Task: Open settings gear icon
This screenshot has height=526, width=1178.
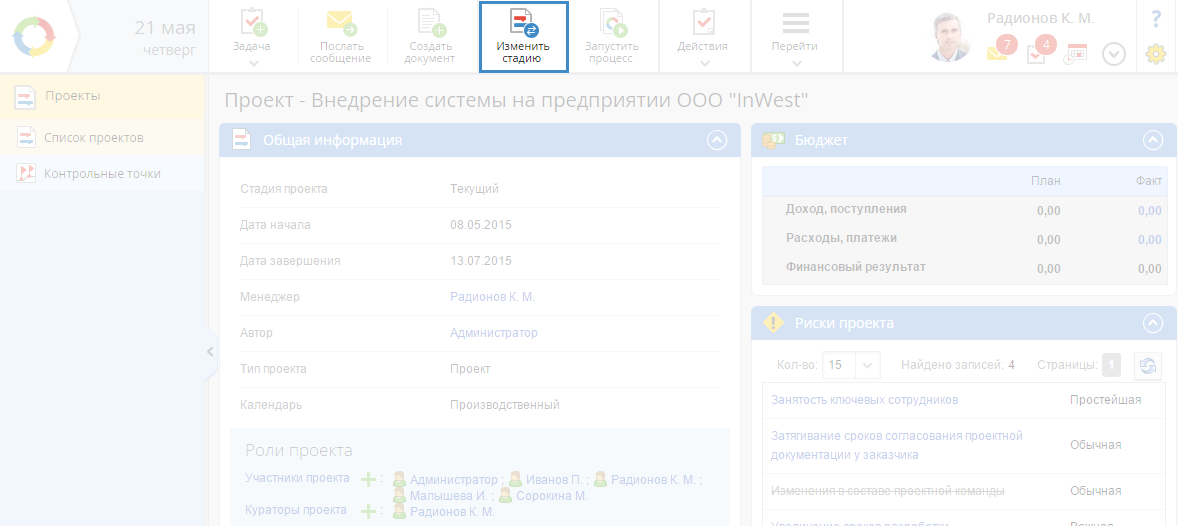Action: click(x=1156, y=55)
